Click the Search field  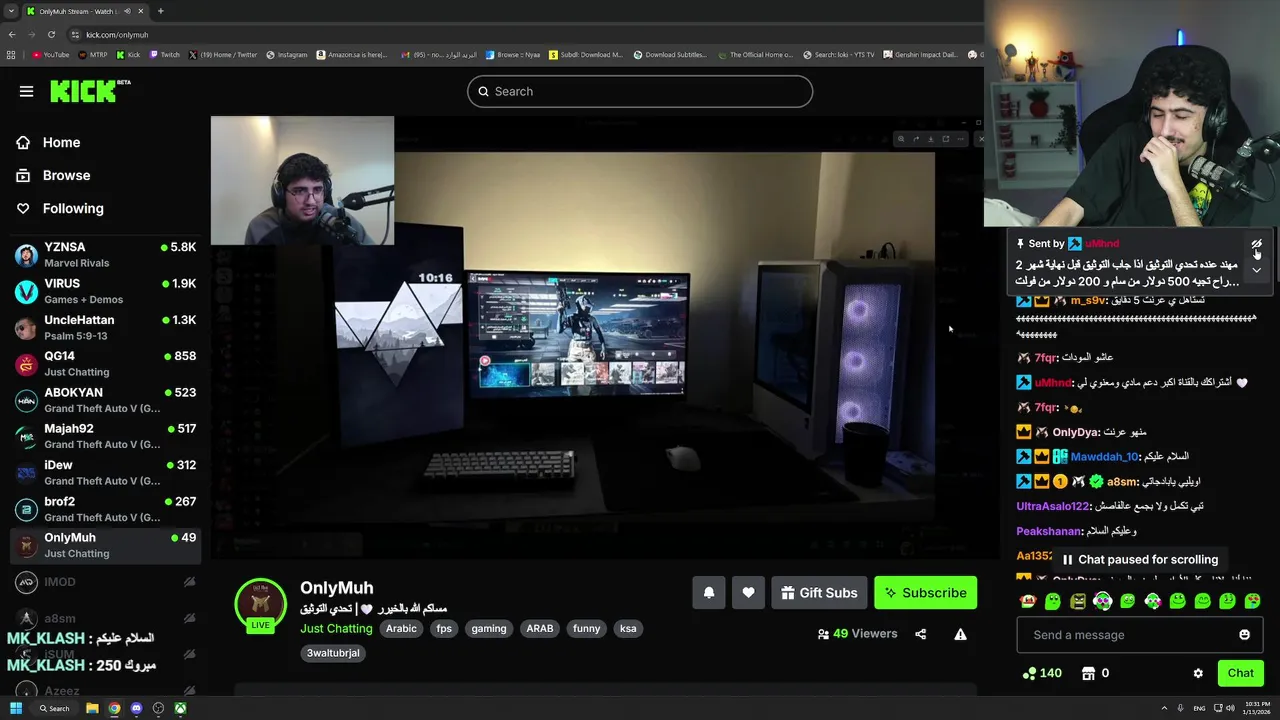pyautogui.click(x=640, y=91)
